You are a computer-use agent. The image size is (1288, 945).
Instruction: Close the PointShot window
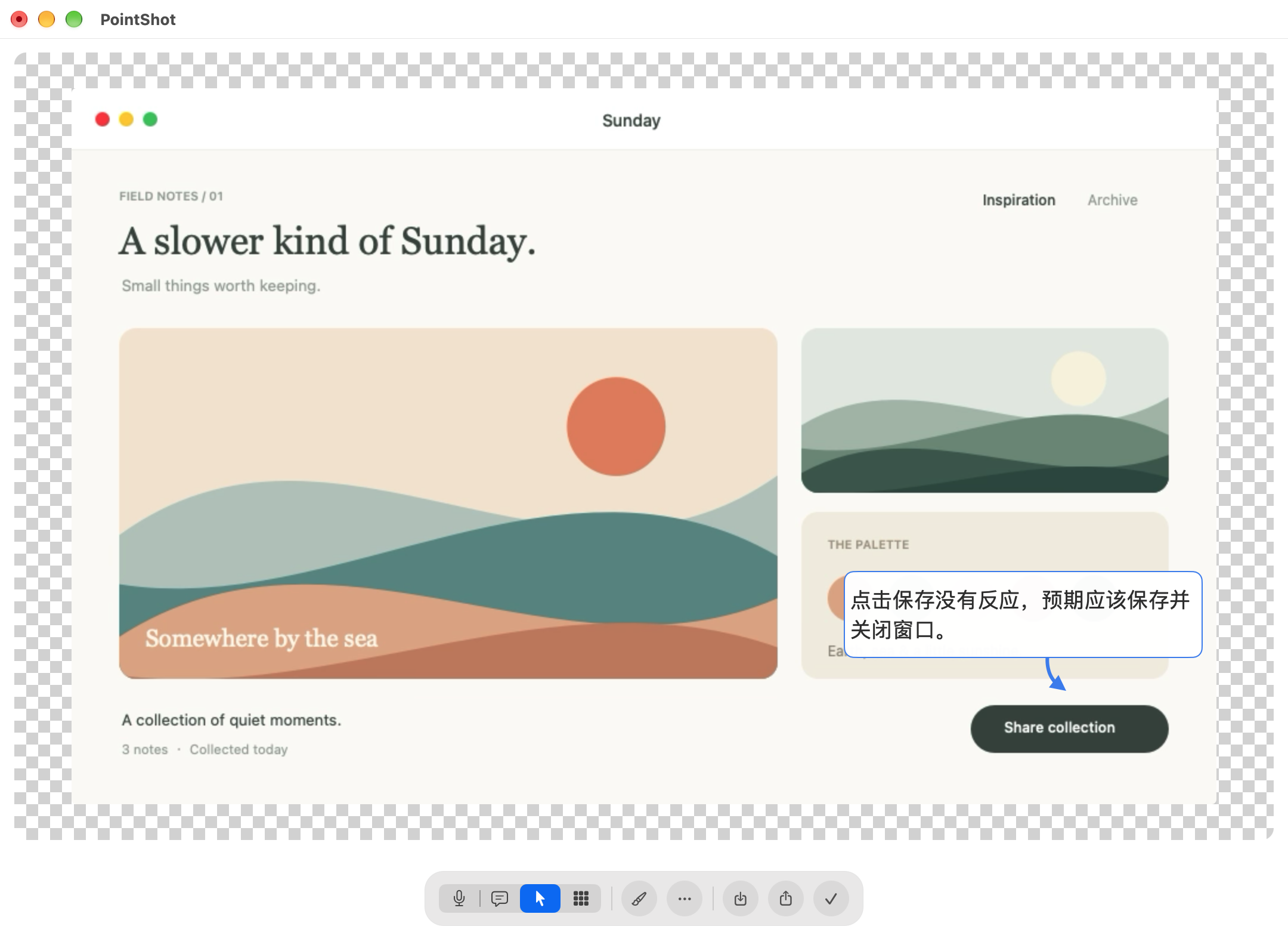[x=19, y=19]
